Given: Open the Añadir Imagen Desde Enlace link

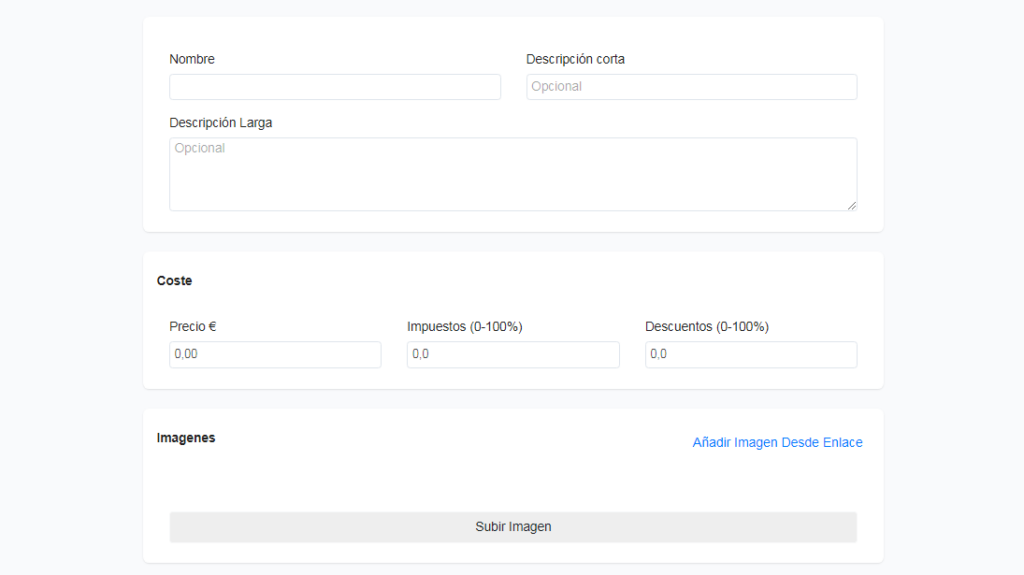Looking at the screenshot, I should pos(777,442).
